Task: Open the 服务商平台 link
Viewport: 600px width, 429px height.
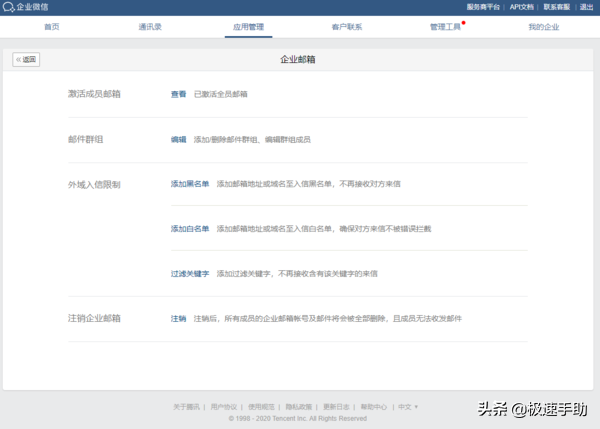Action: tap(483, 7)
